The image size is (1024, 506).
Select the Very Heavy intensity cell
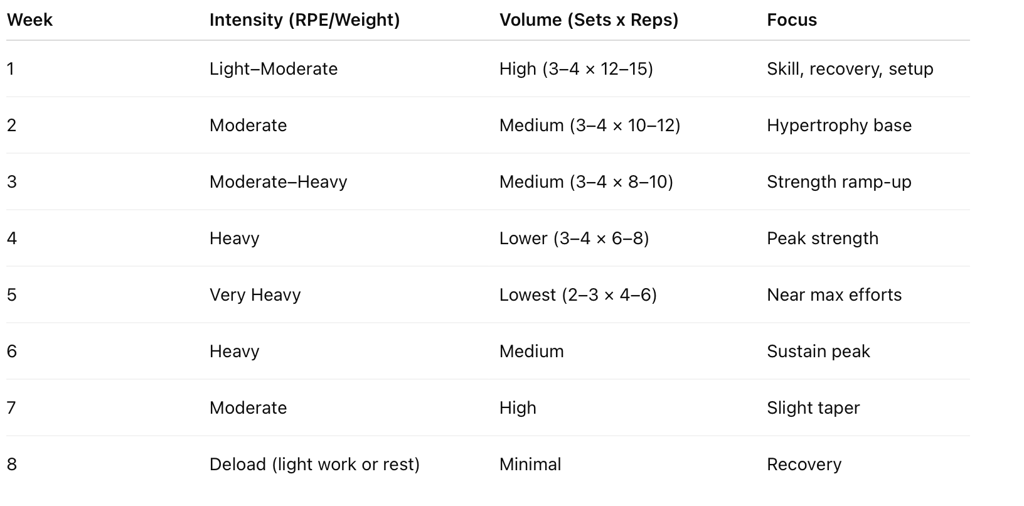click(x=255, y=295)
